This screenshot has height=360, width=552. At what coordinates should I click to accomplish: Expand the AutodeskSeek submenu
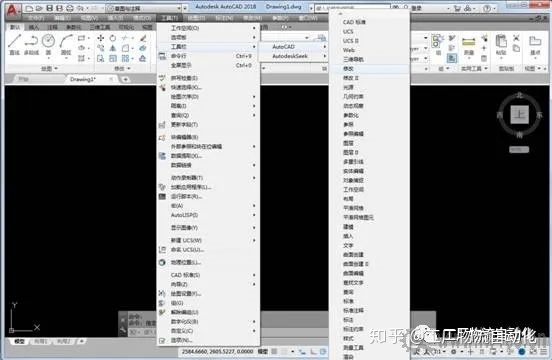(x=294, y=56)
